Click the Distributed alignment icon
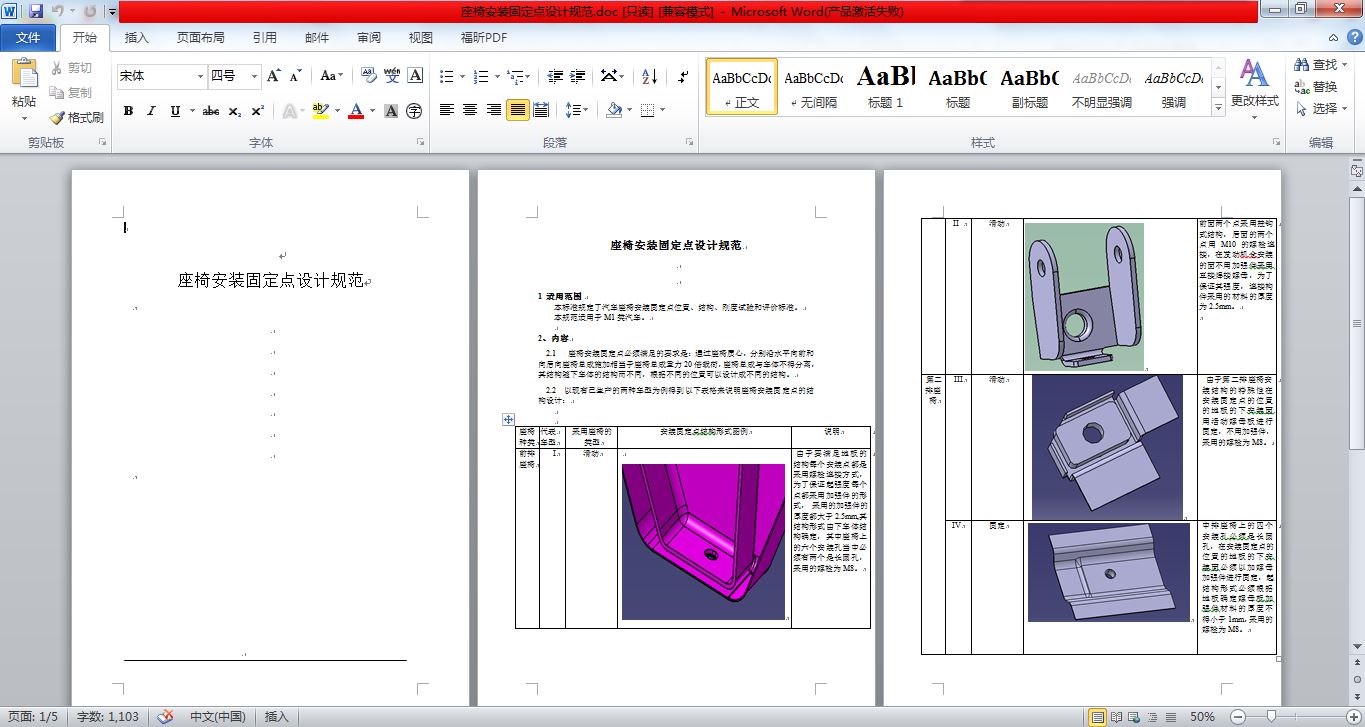This screenshot has height=727, width=1365. 541,110
